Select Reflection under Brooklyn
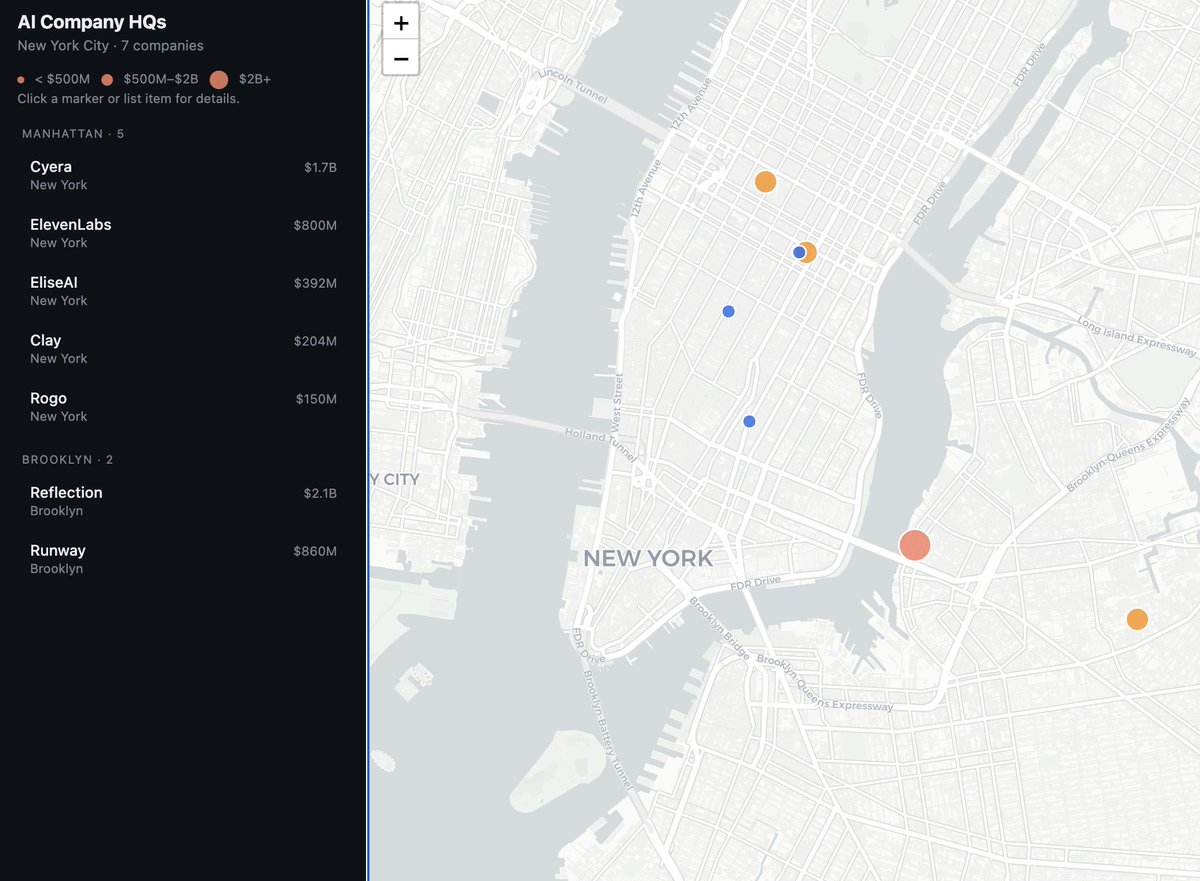This screenshot has height=881, width=1200. pos(183,501)
